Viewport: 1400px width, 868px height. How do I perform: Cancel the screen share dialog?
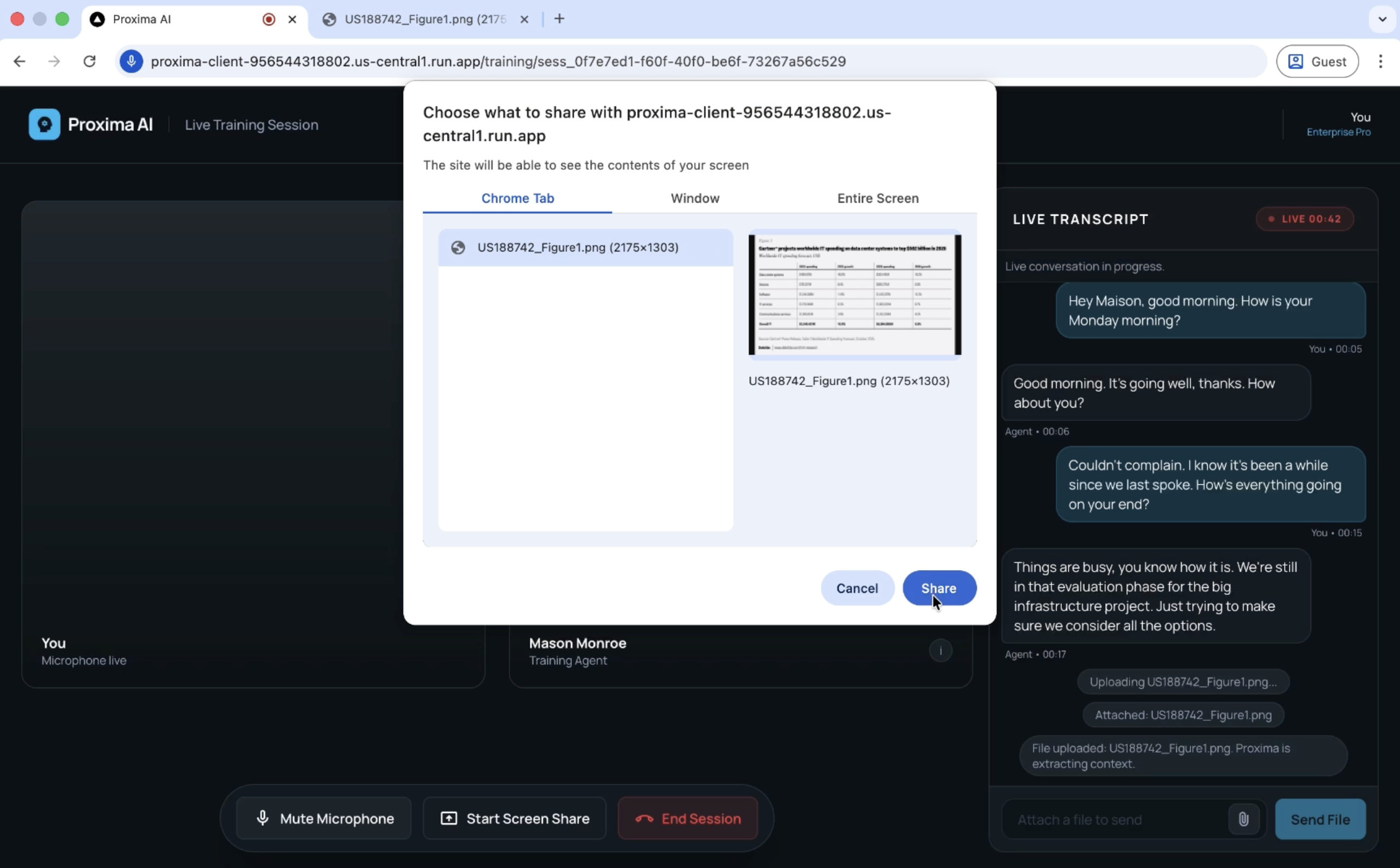[857, 588]
